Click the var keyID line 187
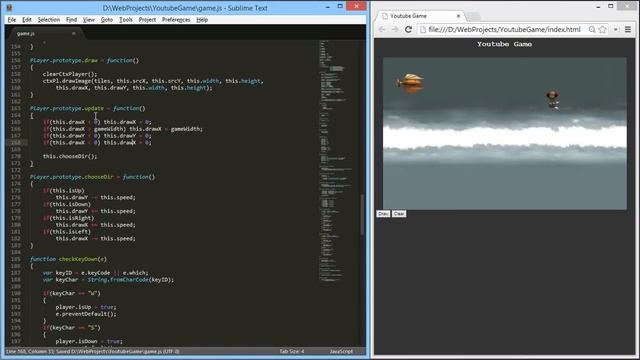This screenshot has height=360, width=640. 96,273
